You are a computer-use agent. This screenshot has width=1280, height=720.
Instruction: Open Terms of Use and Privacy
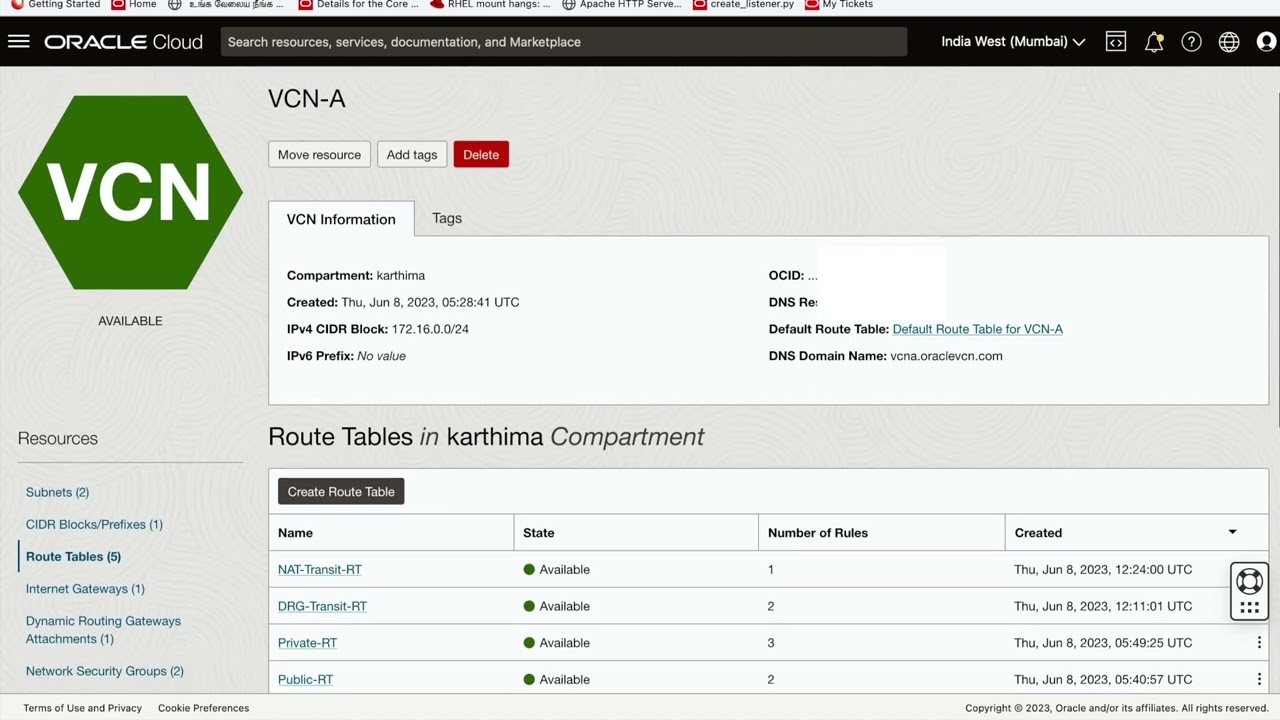83,708
